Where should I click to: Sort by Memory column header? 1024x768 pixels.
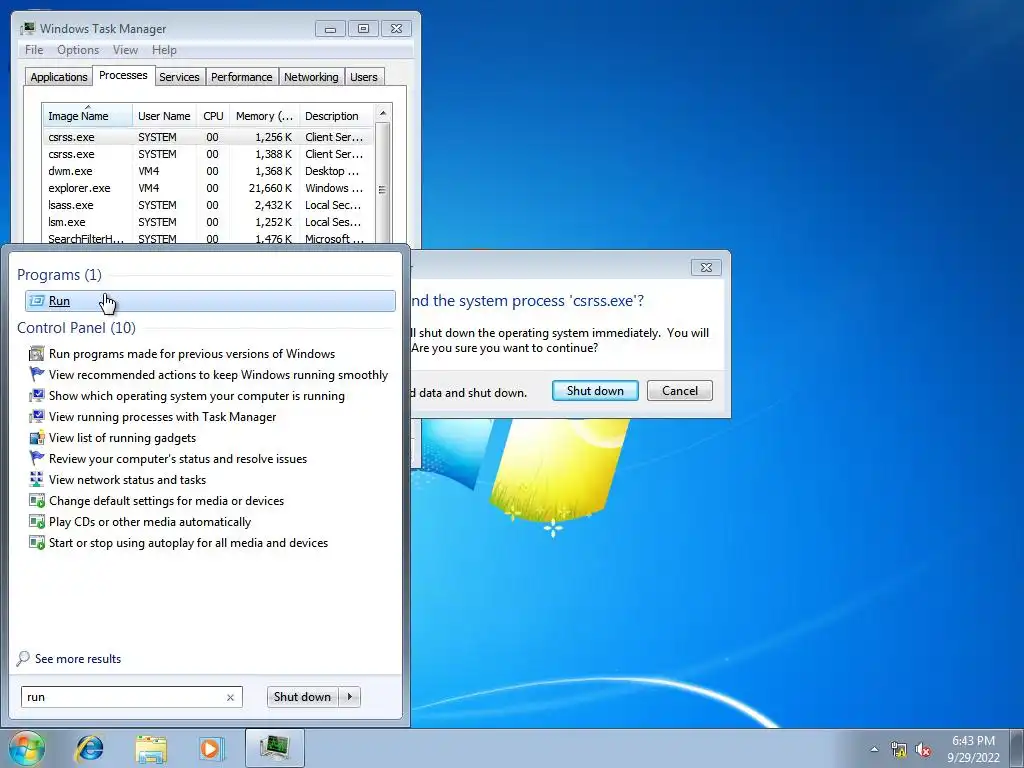[x=264, y=116]
